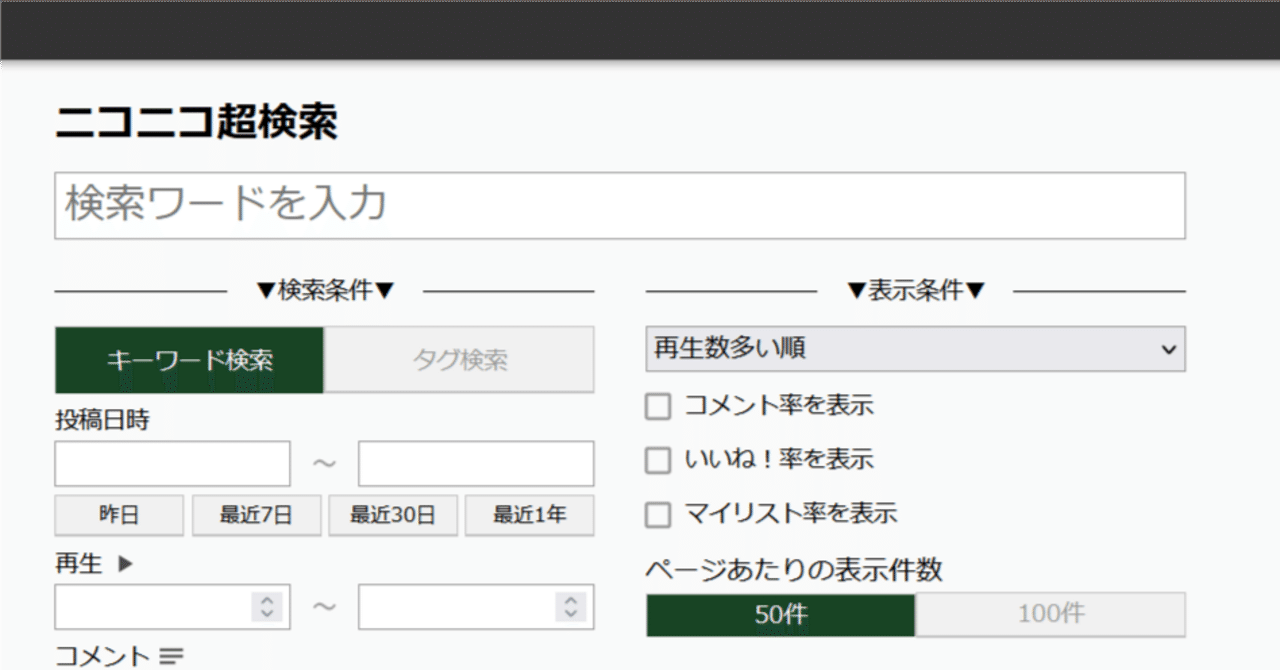
Task: Click the 投稿日時 label
Action: 102,421
